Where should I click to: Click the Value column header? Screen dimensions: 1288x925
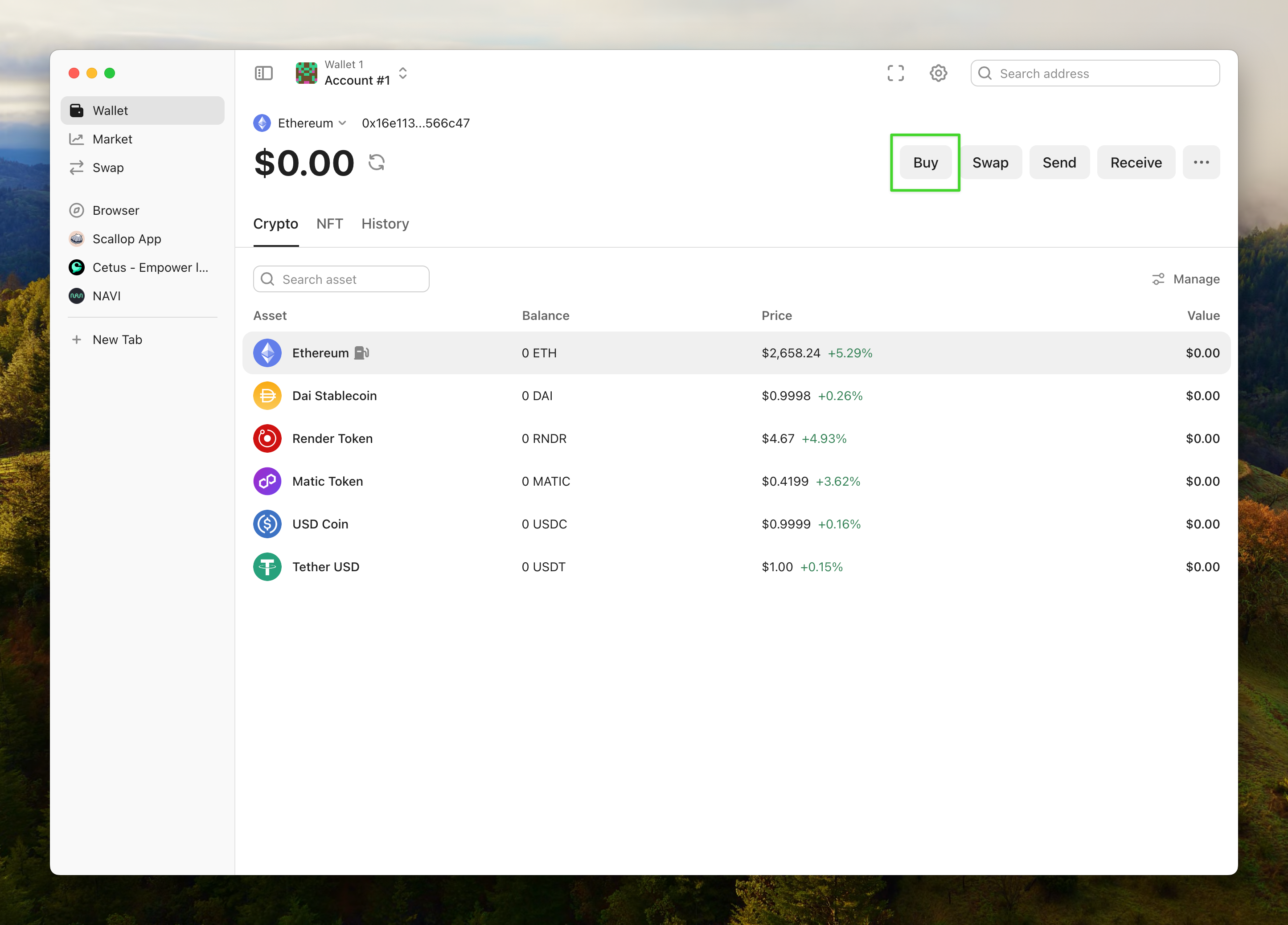tap(1203, 316)
